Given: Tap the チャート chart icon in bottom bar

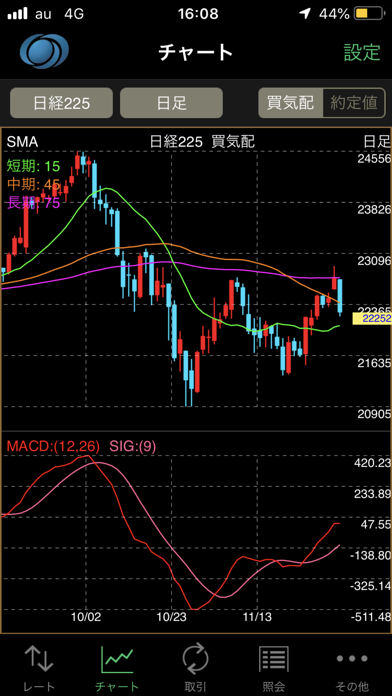Looking at the screenshot, I should (x=117, y=658).
